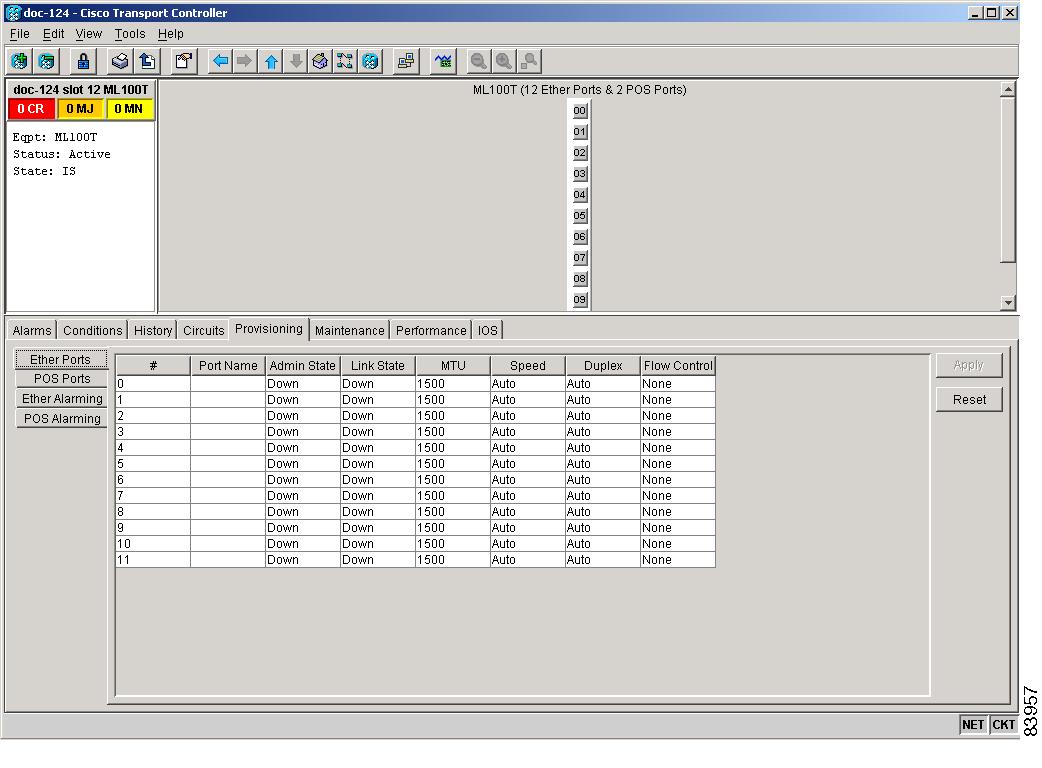Click the Port Name cell for port 0

pyautogui.click(x=228, y=384)
